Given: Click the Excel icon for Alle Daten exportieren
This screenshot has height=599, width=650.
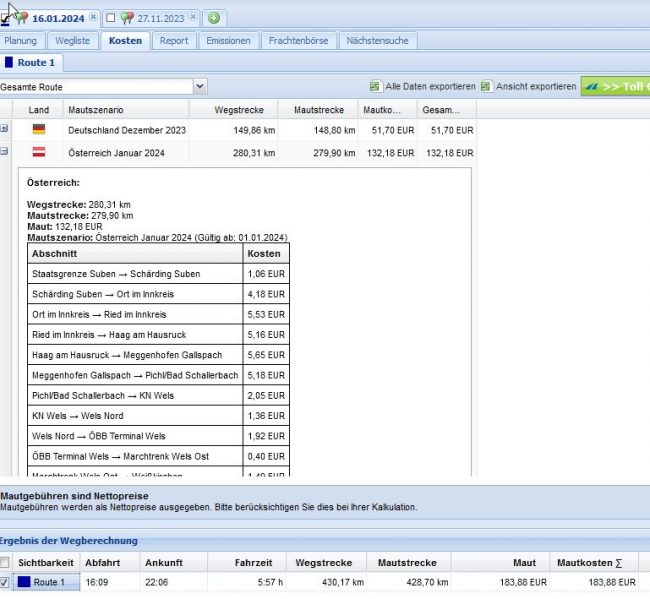Looking at the screenshot, I should 375,87.
